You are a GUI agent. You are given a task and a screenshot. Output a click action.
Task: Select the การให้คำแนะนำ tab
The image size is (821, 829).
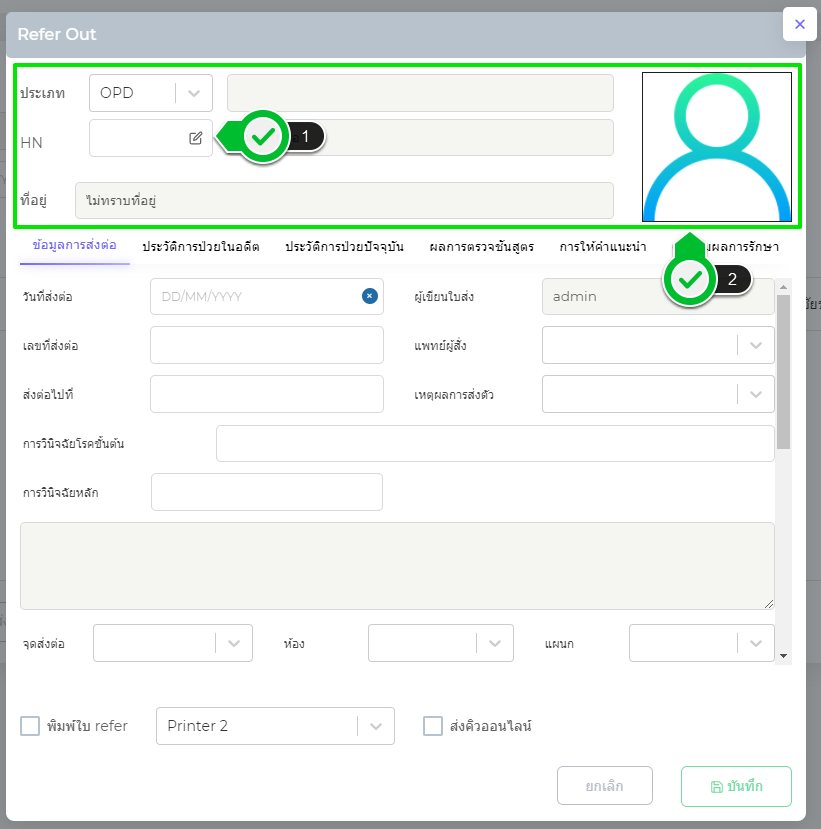point(602,246)
